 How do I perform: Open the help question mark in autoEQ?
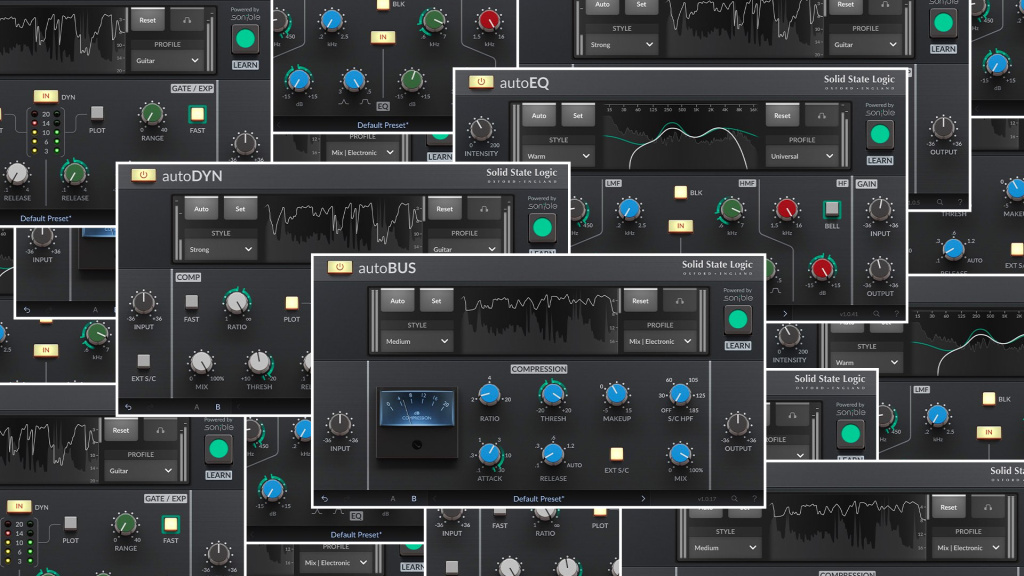pyautogui.click(x=896, y=314)
